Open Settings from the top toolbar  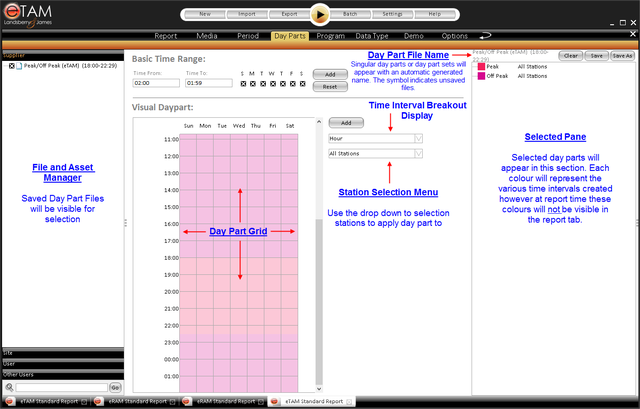[392, 14]
